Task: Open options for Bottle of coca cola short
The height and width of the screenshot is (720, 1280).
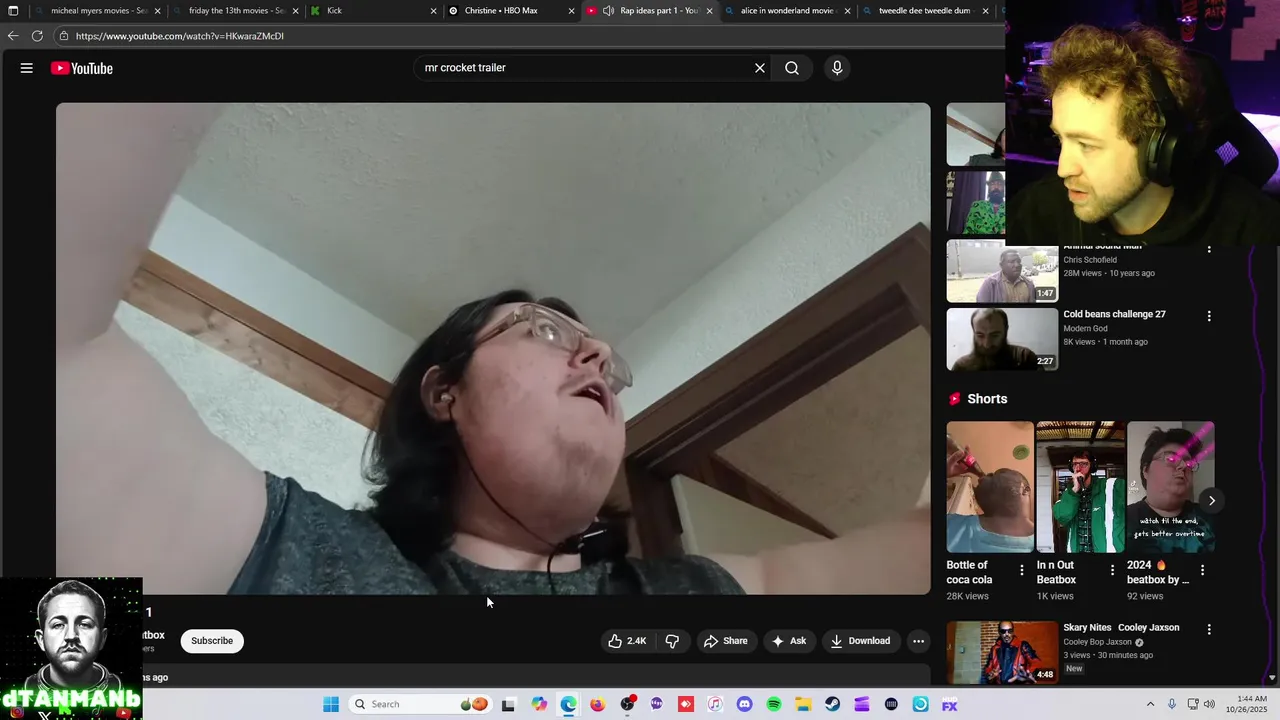Action: click(1022, 570)
